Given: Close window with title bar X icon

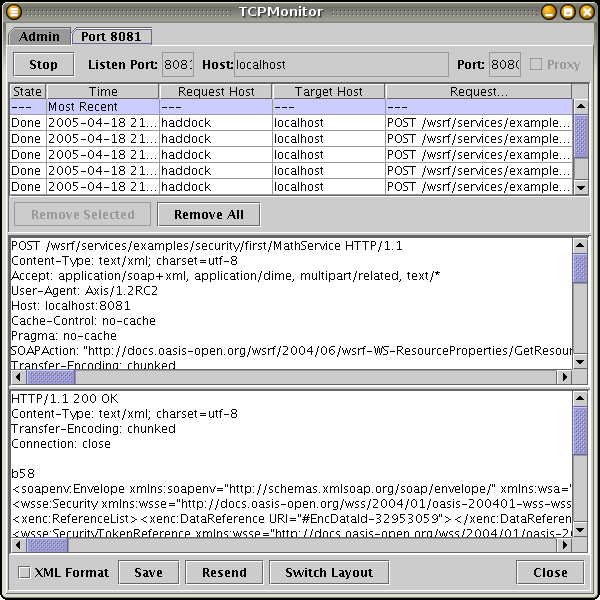Looking at the screenshot, I should (587, 12).
